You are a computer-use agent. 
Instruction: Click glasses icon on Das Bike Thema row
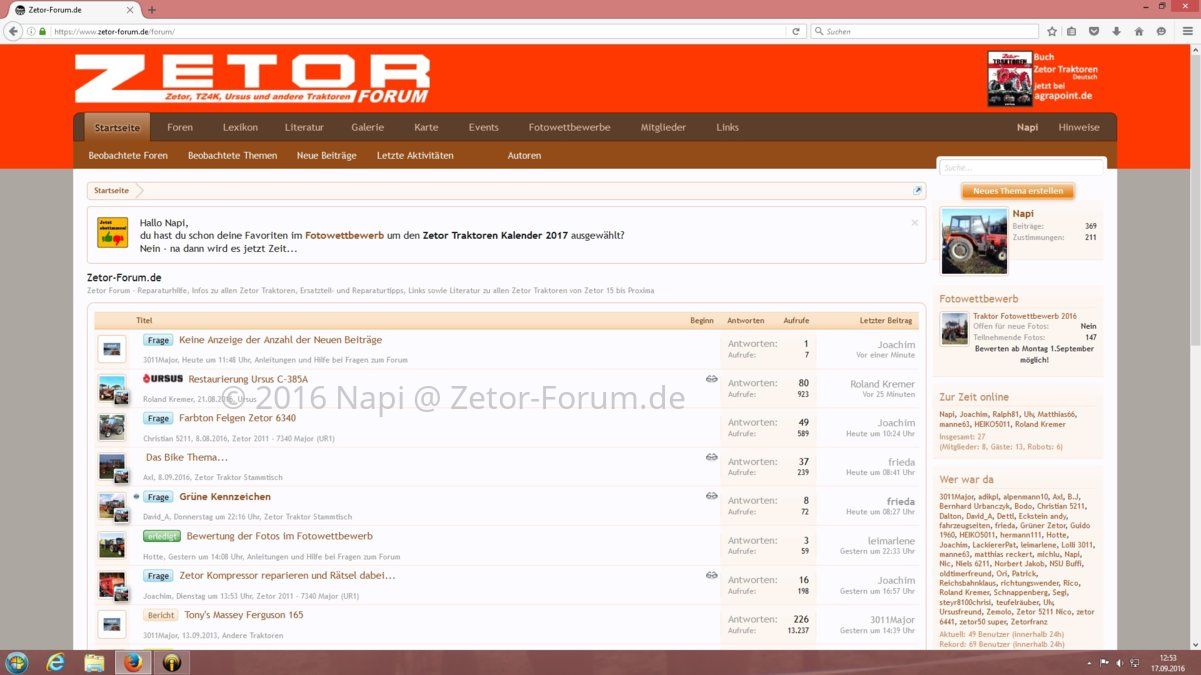tap(711, 457)
